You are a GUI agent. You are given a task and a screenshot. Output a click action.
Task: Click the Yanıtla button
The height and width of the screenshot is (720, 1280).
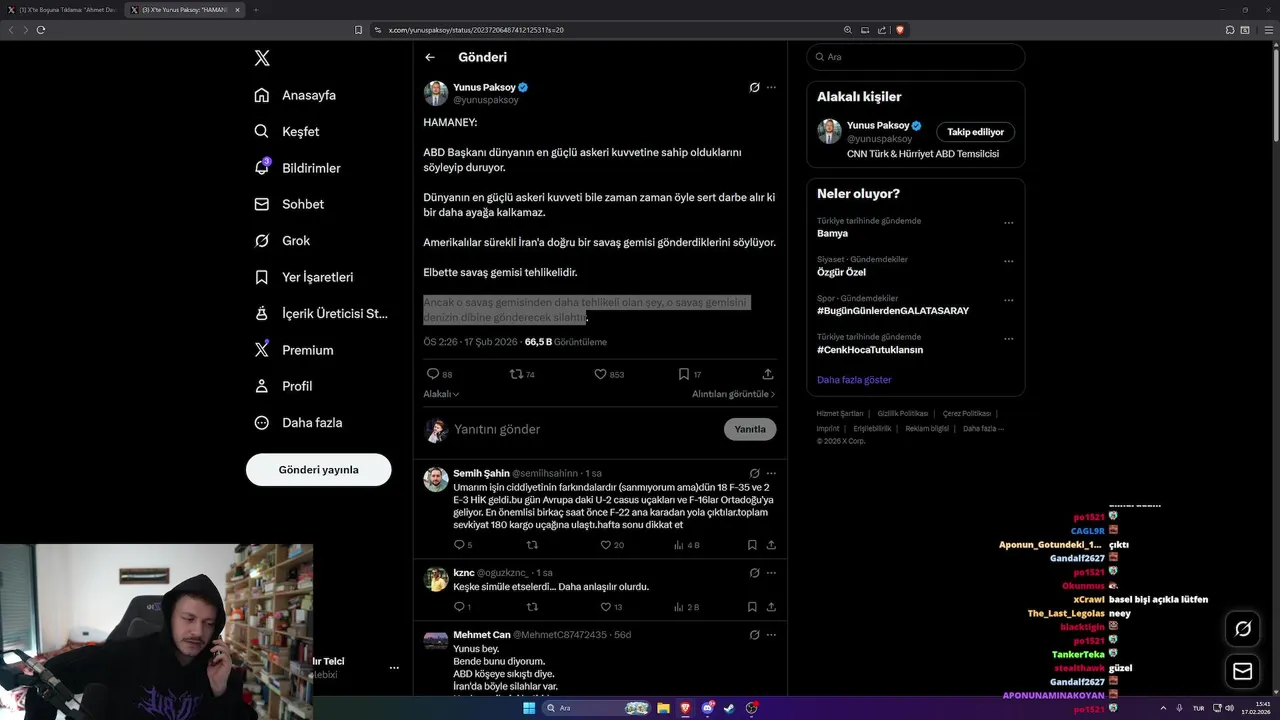tap(750, 429)
